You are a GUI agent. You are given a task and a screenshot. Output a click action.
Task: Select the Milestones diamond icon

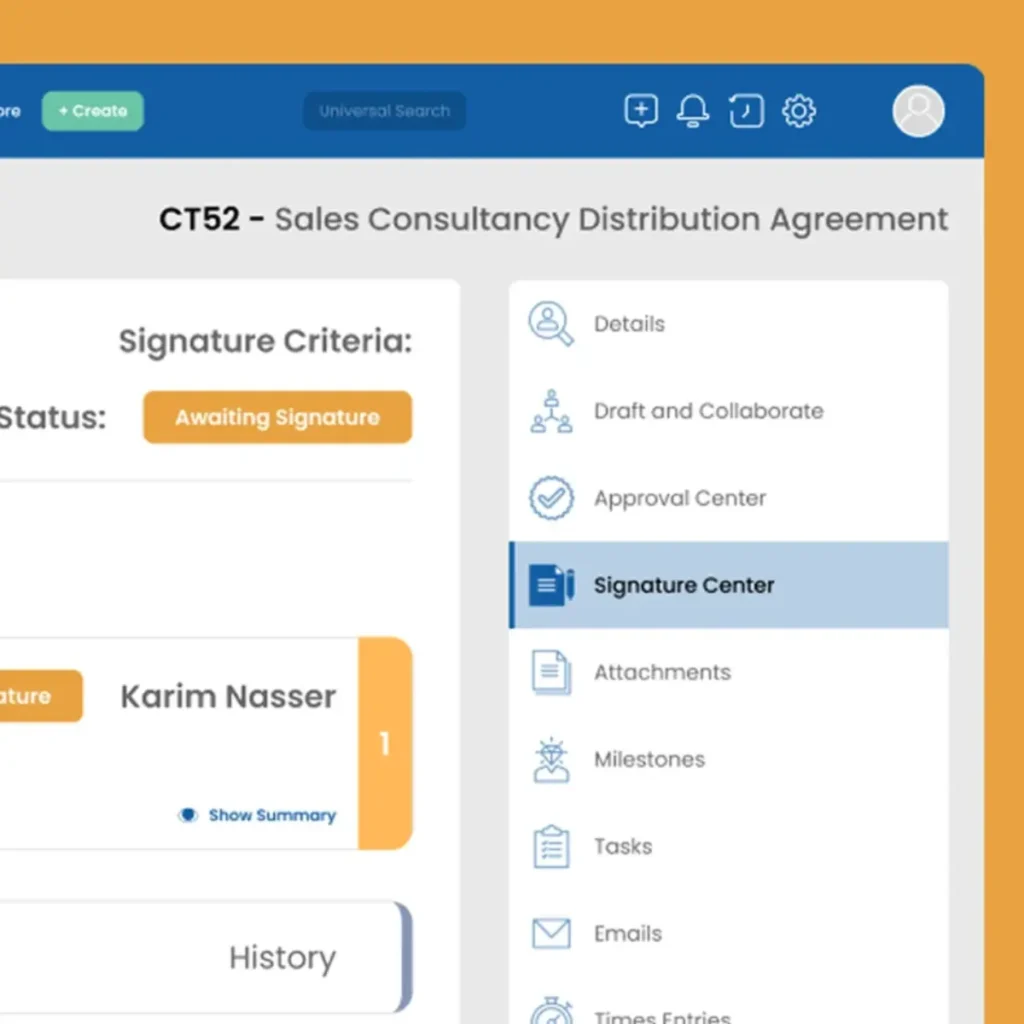(549, 759)
